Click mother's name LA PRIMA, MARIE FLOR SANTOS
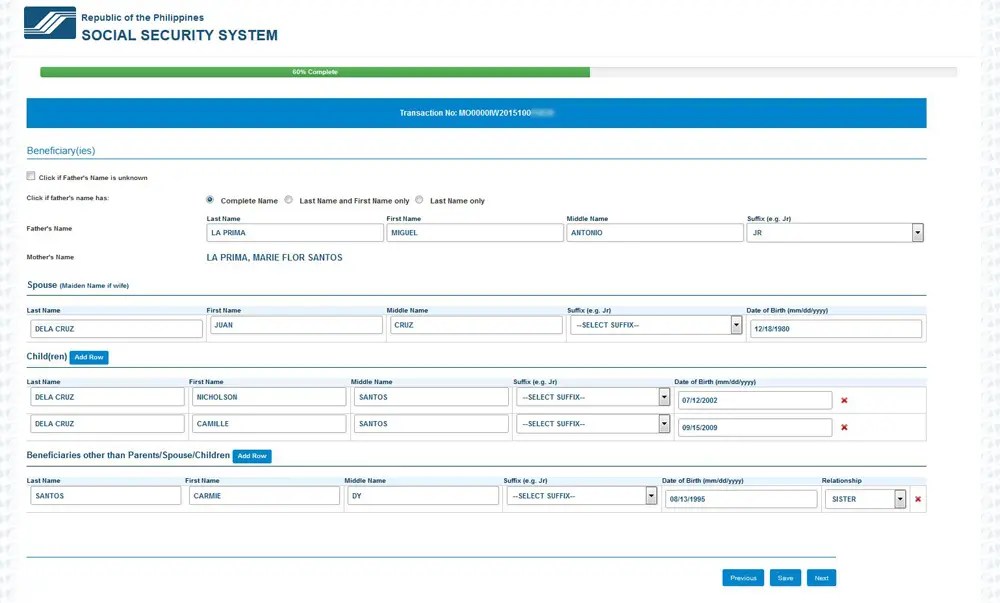 [x=274, y=258]
